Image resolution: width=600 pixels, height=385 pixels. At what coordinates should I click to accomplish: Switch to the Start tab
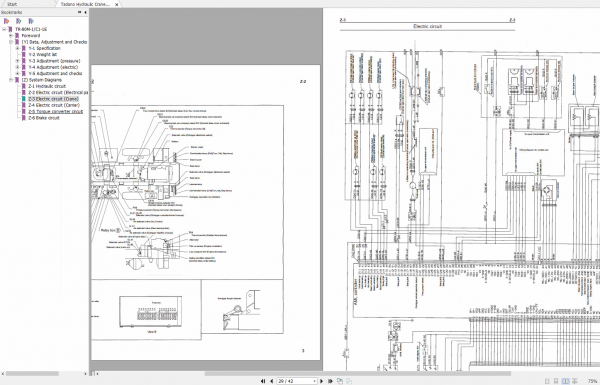pos(12,4)
